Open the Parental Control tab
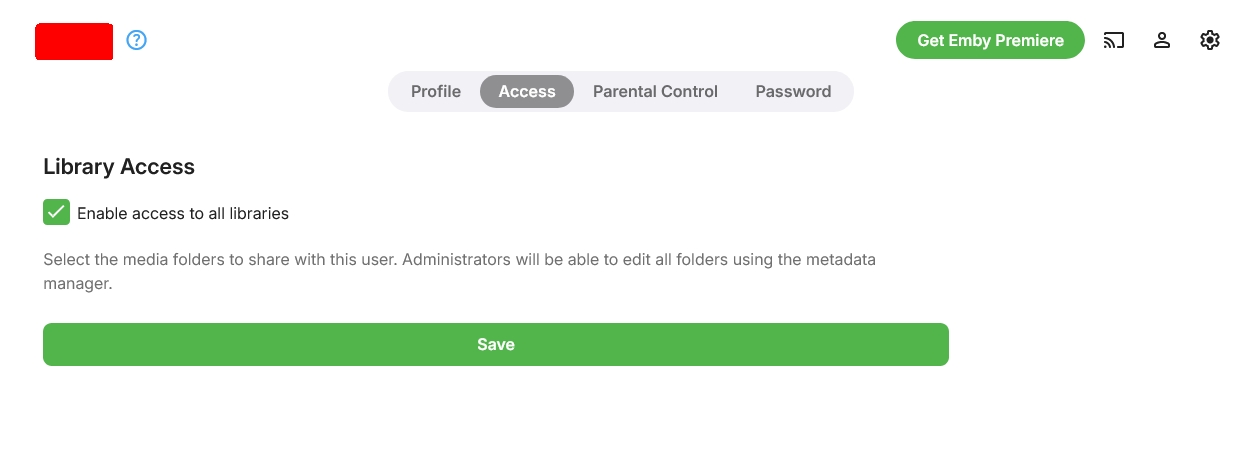This screenshot has height=449, width=1258. coord(655,91)
